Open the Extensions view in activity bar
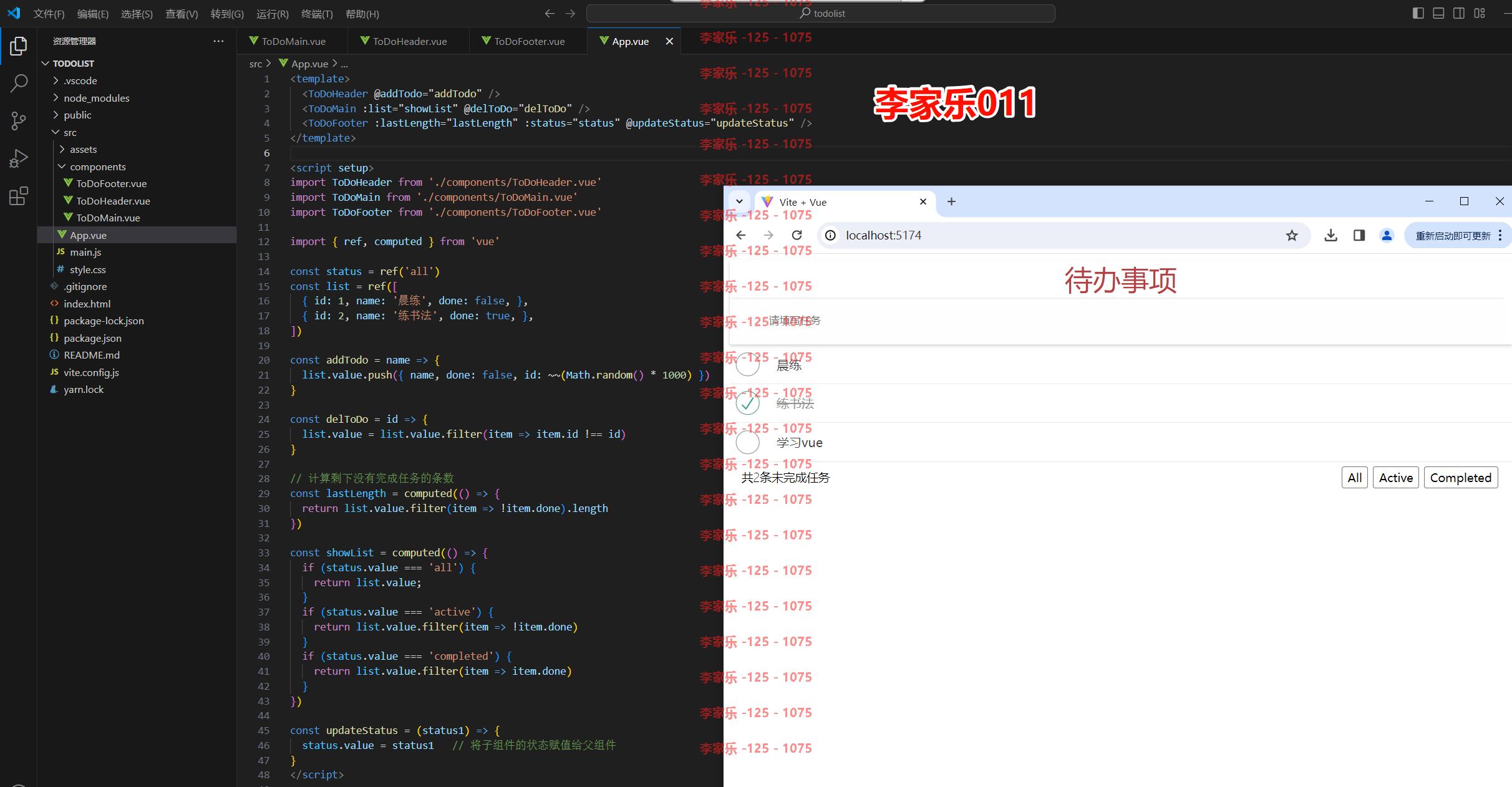 point(19,196)
